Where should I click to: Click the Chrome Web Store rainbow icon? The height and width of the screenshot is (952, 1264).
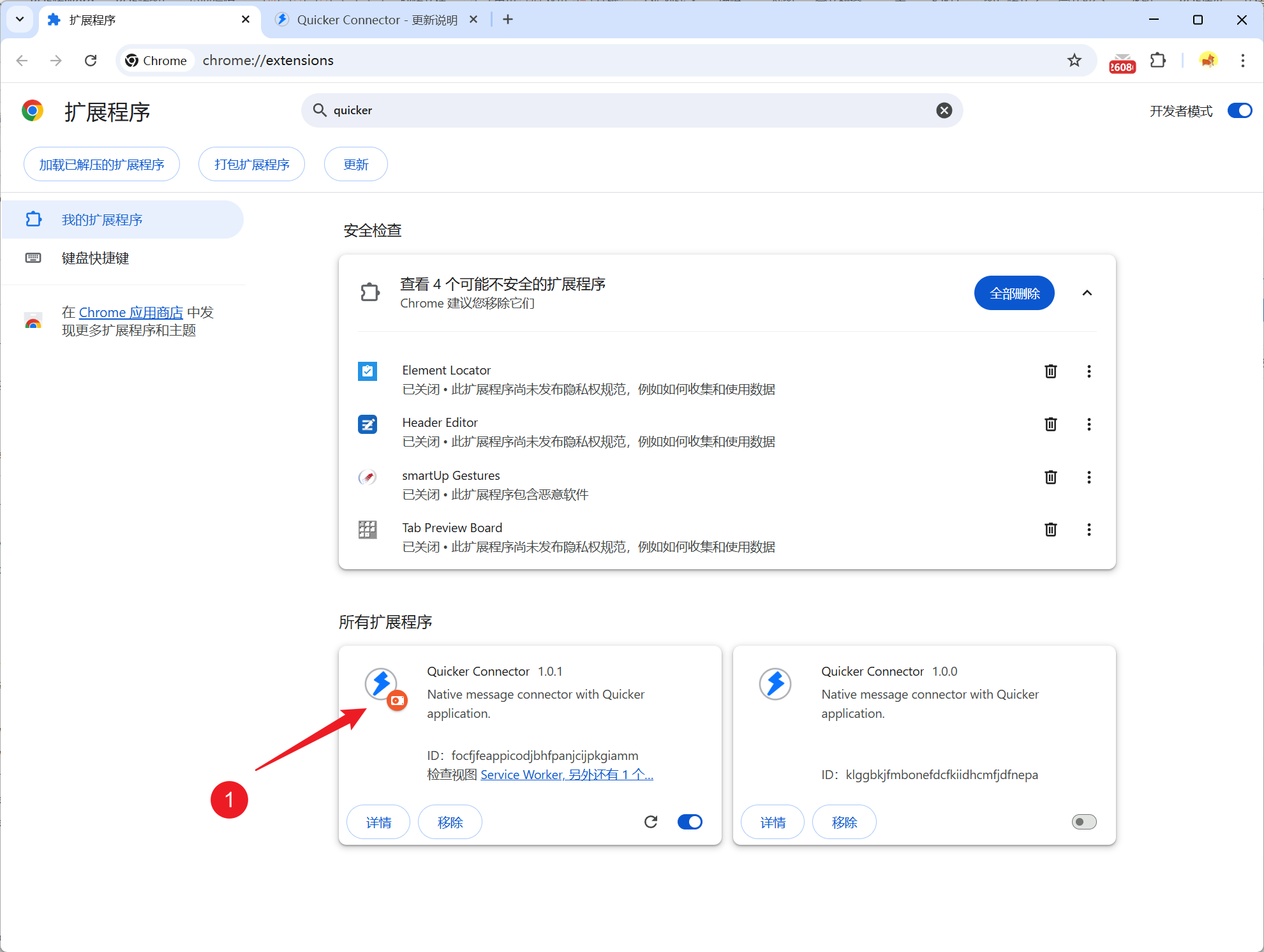click(x=33, y=321)
